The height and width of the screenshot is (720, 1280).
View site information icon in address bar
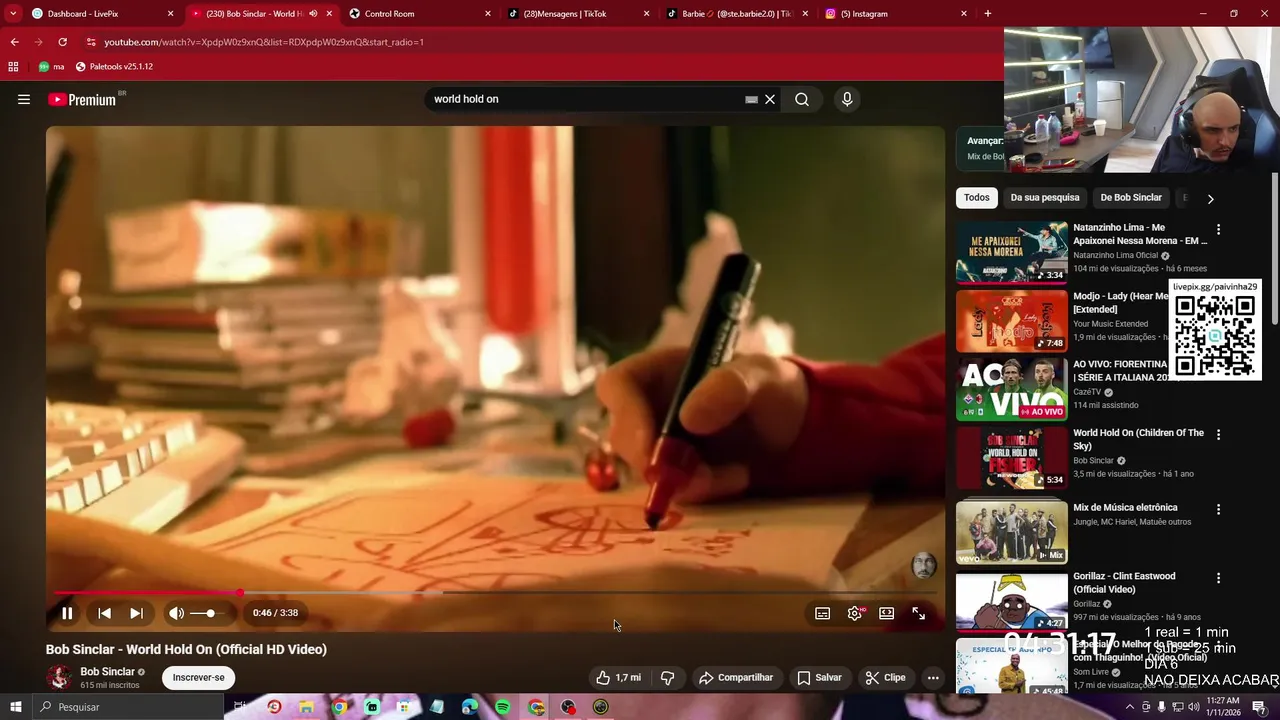coord(91,42)
